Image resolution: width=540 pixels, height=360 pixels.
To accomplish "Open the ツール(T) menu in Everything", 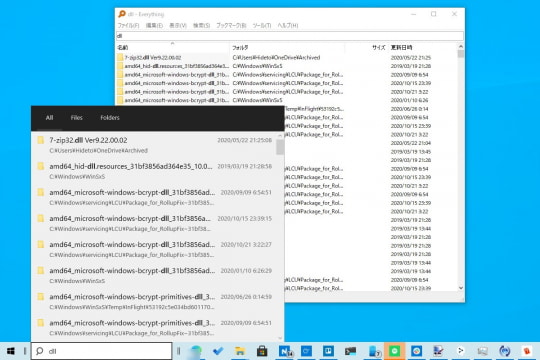I will click(262, 25).
